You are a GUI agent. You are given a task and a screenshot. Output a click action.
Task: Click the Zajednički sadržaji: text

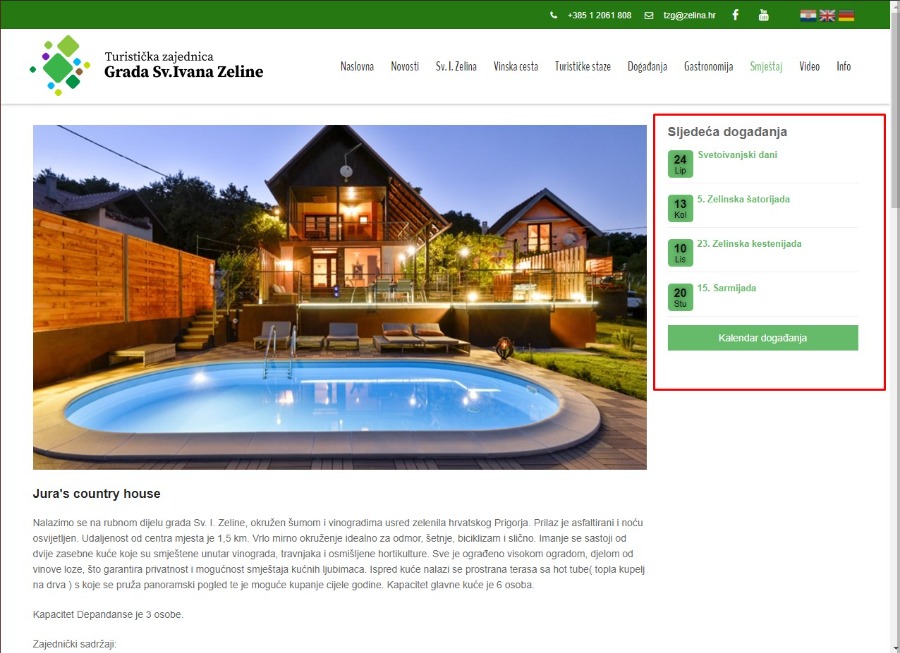(x=75, y=644)
